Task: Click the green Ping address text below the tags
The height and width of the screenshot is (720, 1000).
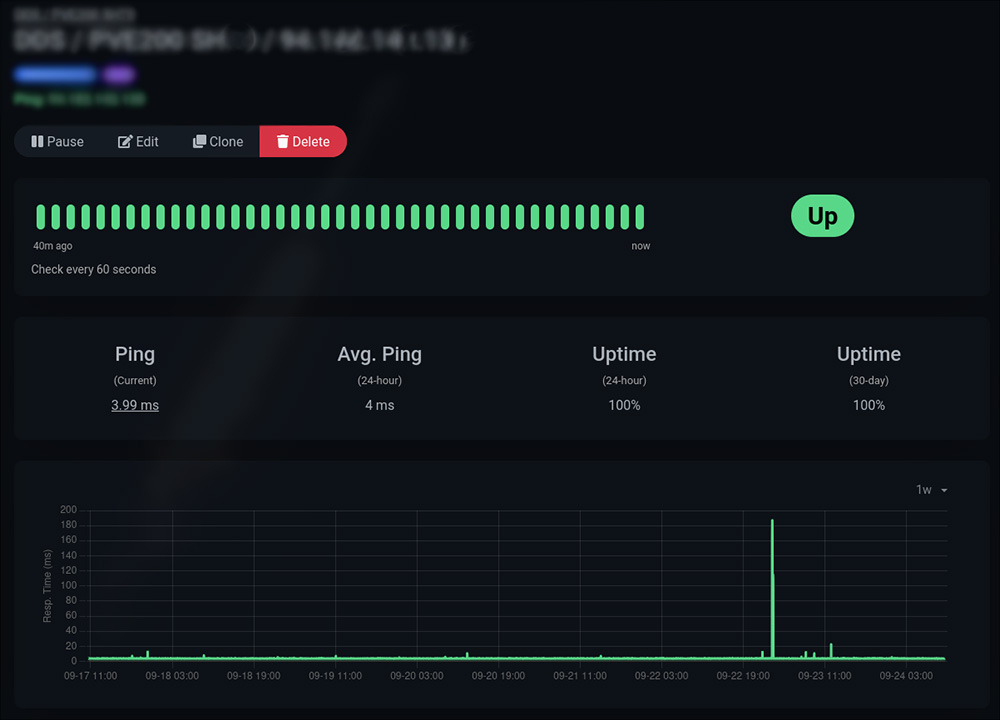Action: (x=80, y=99)
